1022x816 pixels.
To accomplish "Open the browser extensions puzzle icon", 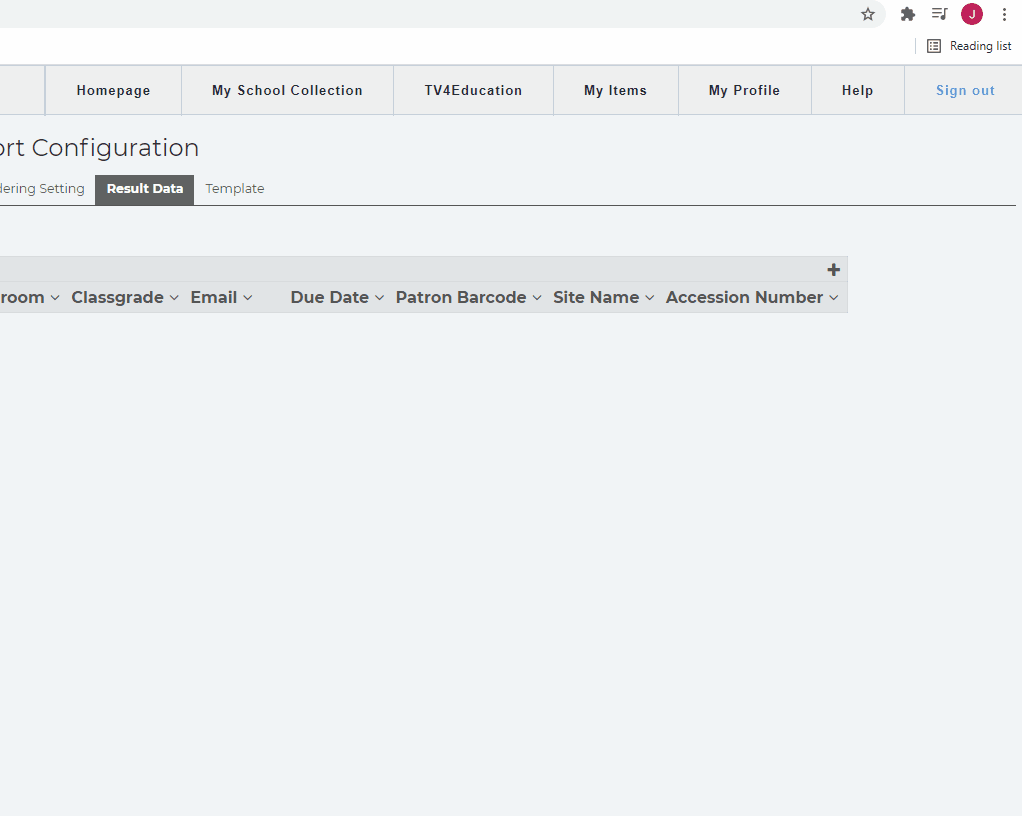I will point(907,14).
